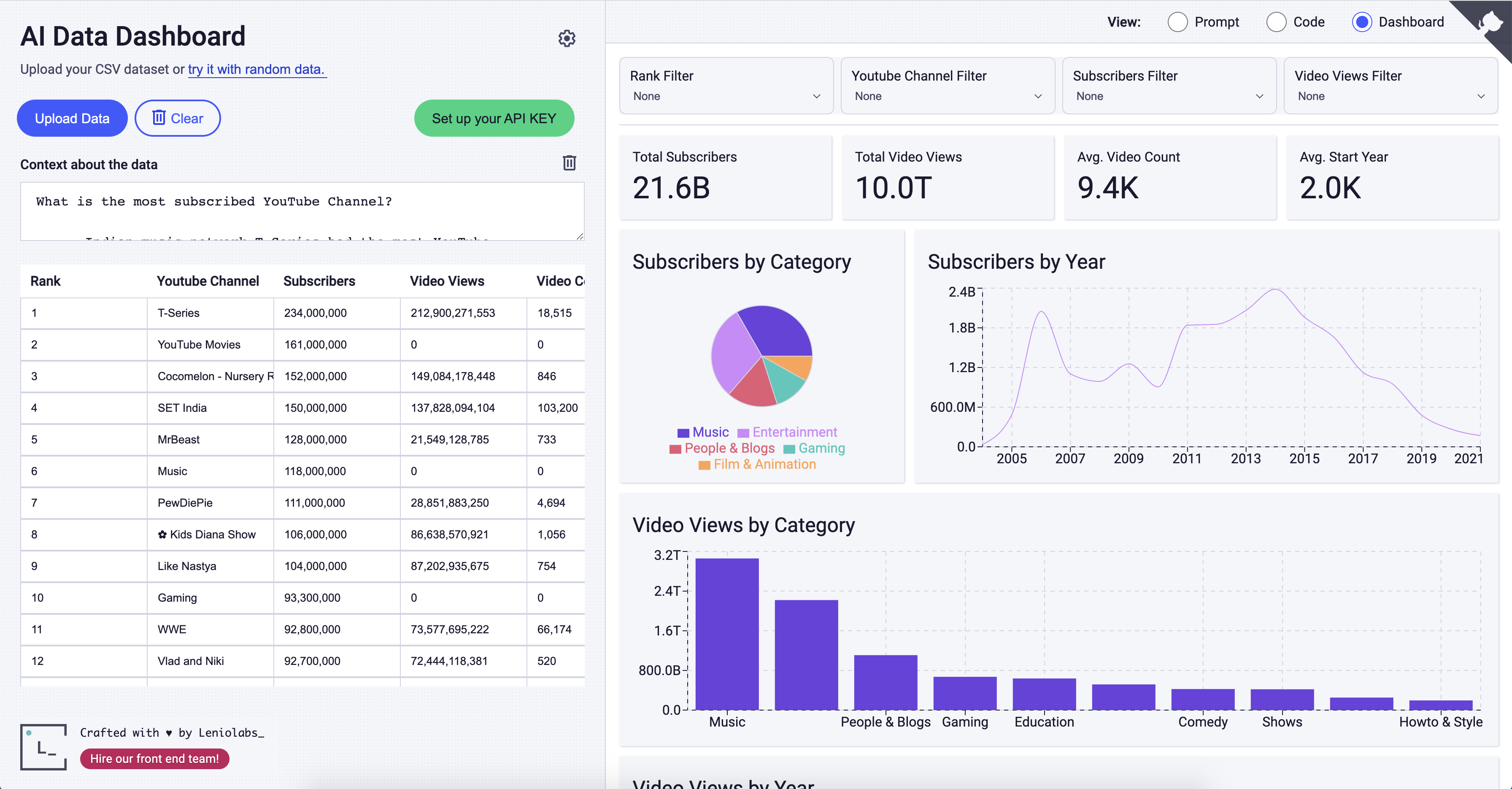Click the 128,000,000 subscribers cell

tap(337, 440)
